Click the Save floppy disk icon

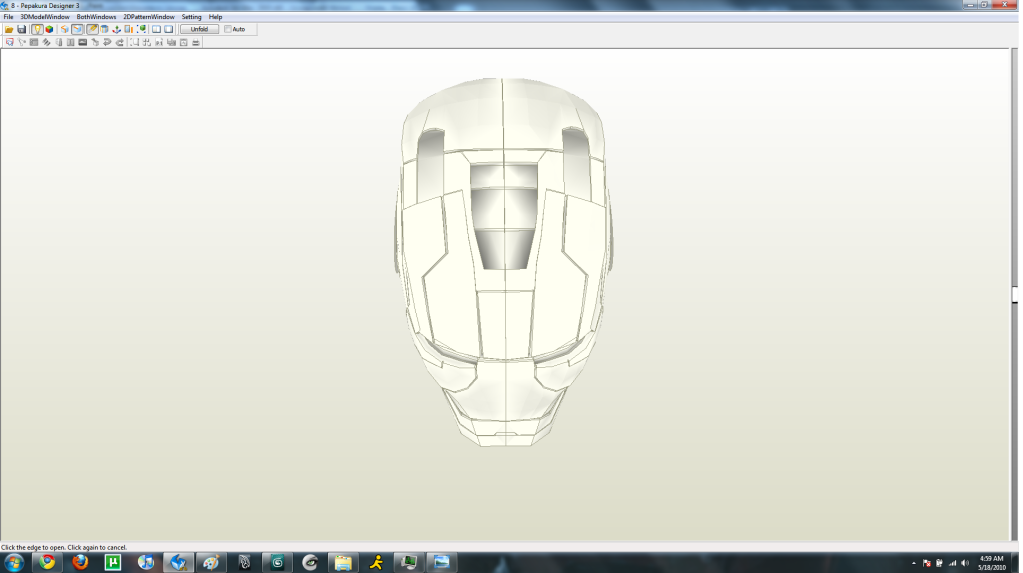coord(22,29)
